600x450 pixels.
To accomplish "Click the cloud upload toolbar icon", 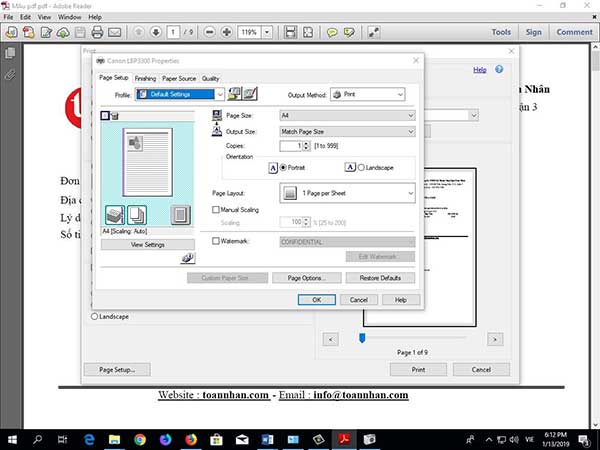I will click(63, 33).
